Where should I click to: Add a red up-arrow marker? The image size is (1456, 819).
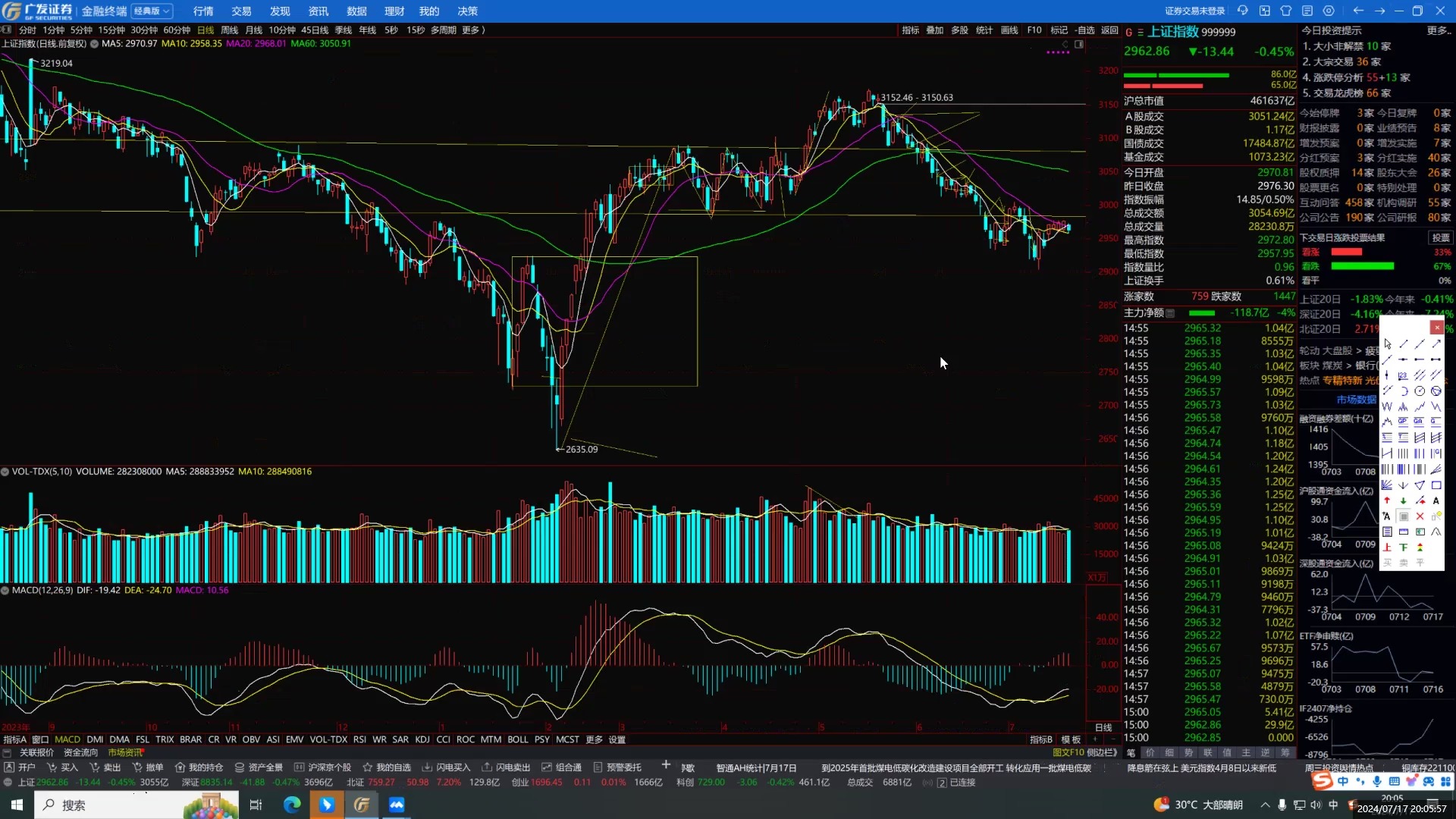click(1388, 500)
